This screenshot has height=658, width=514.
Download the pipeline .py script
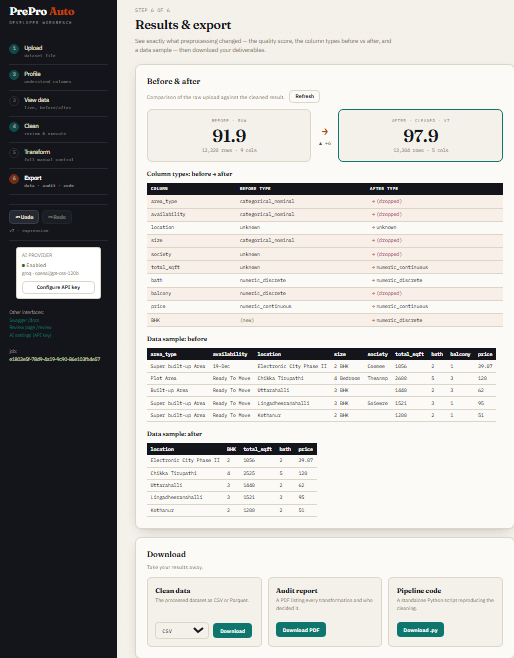pyautogui.click(x=420, y=630)
